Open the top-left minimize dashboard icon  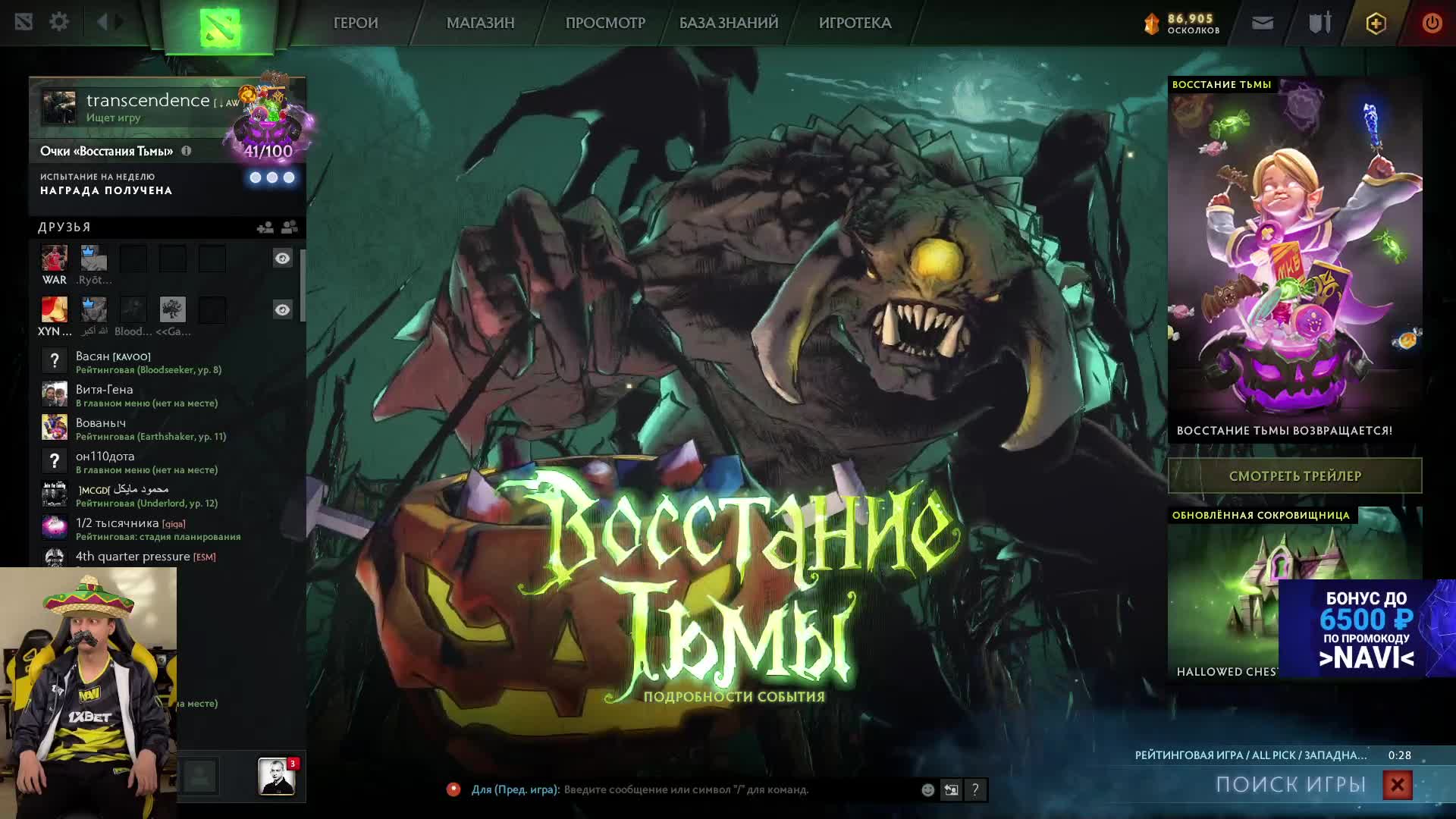click(x=24, y=22)
